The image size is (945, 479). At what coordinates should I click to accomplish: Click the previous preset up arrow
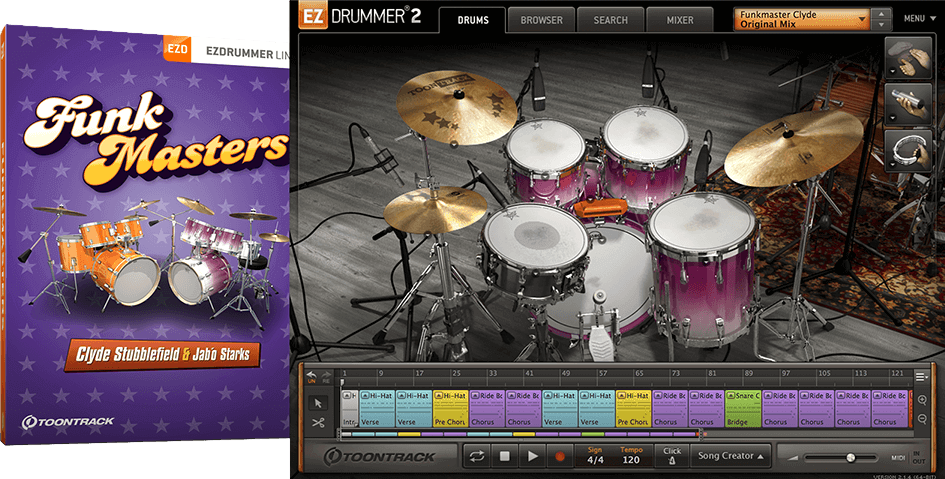(x=882, y=13)
